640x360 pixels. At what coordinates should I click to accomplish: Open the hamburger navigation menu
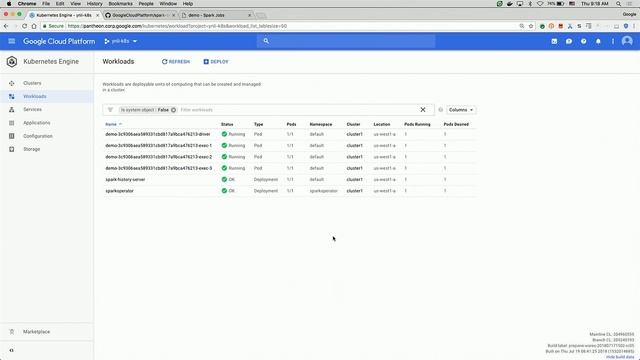(x=11, y=41)
